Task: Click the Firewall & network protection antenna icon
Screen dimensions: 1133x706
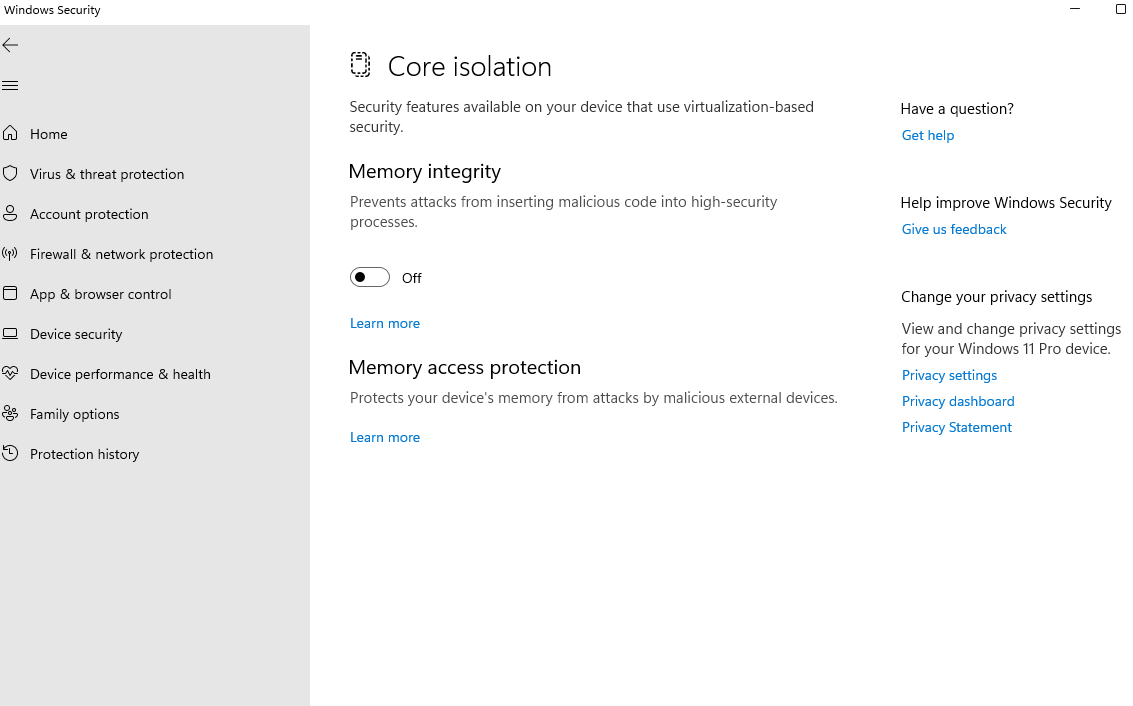Action: coord(10,253)
